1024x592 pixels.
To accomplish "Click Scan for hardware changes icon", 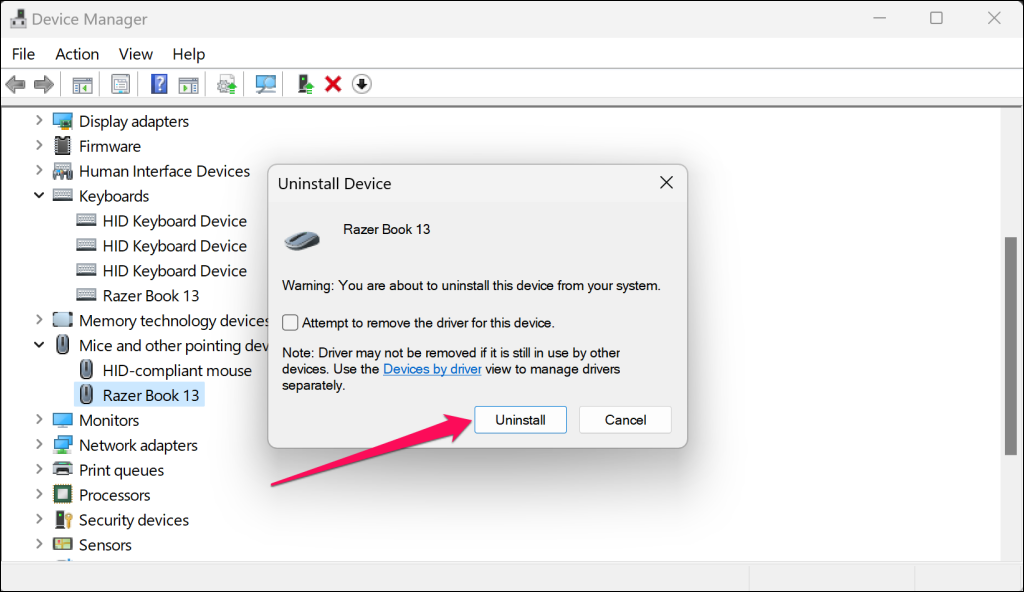I will 265,85.
